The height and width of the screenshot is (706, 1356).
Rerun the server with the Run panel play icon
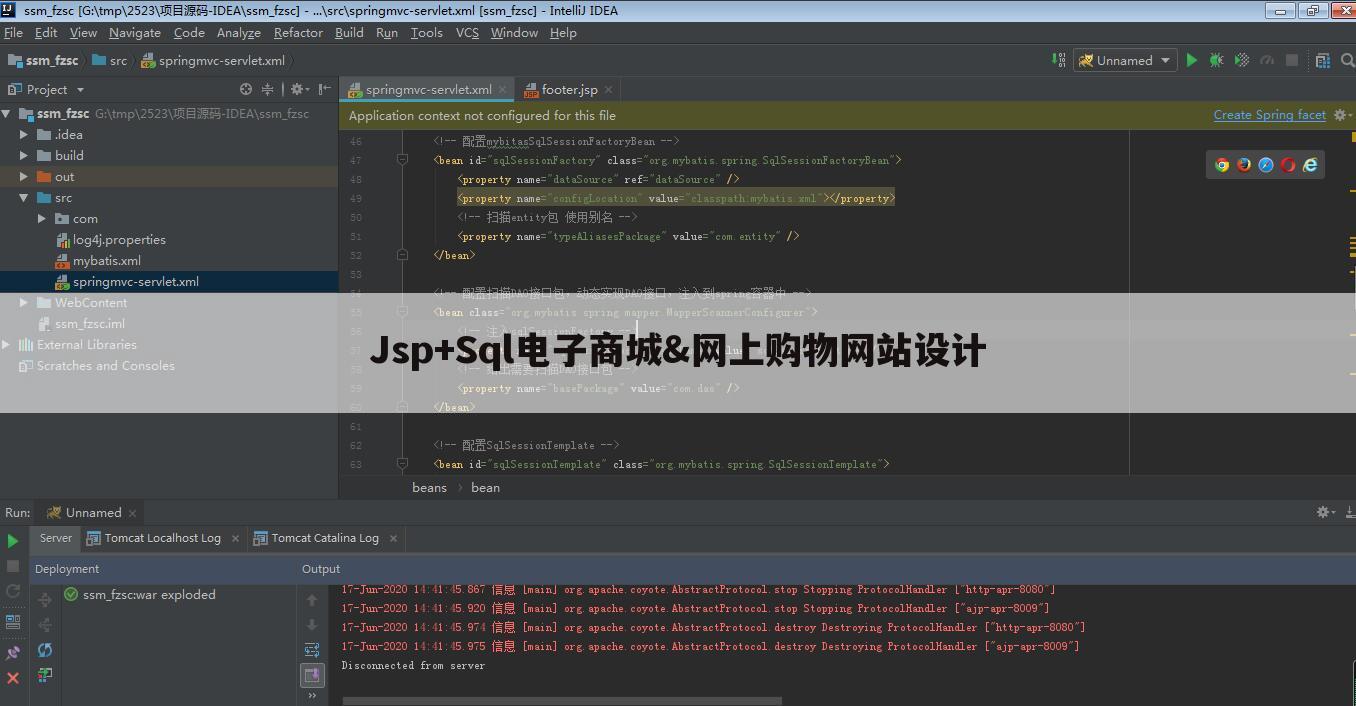pos(13,541)
